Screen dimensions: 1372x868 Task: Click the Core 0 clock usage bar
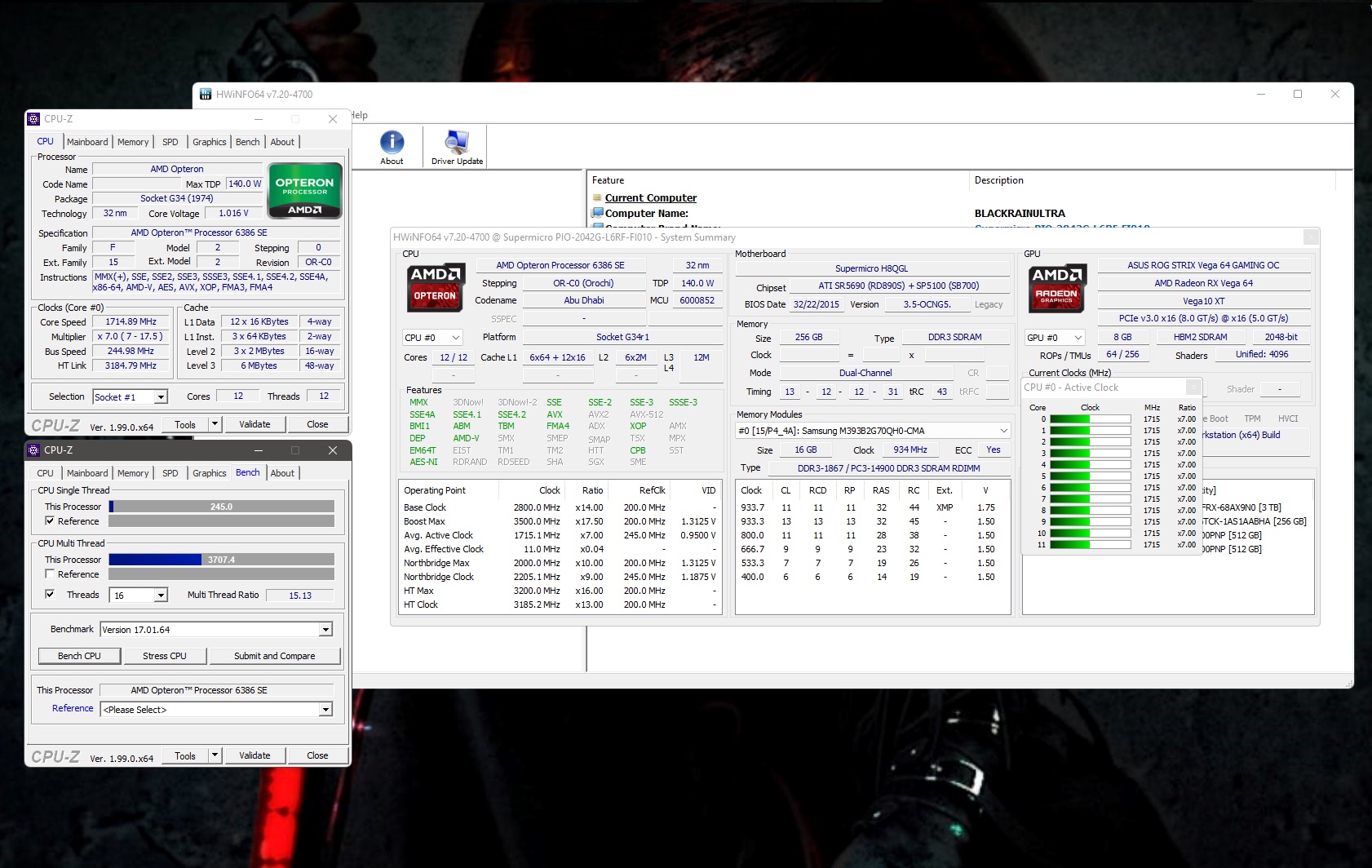1089,419
